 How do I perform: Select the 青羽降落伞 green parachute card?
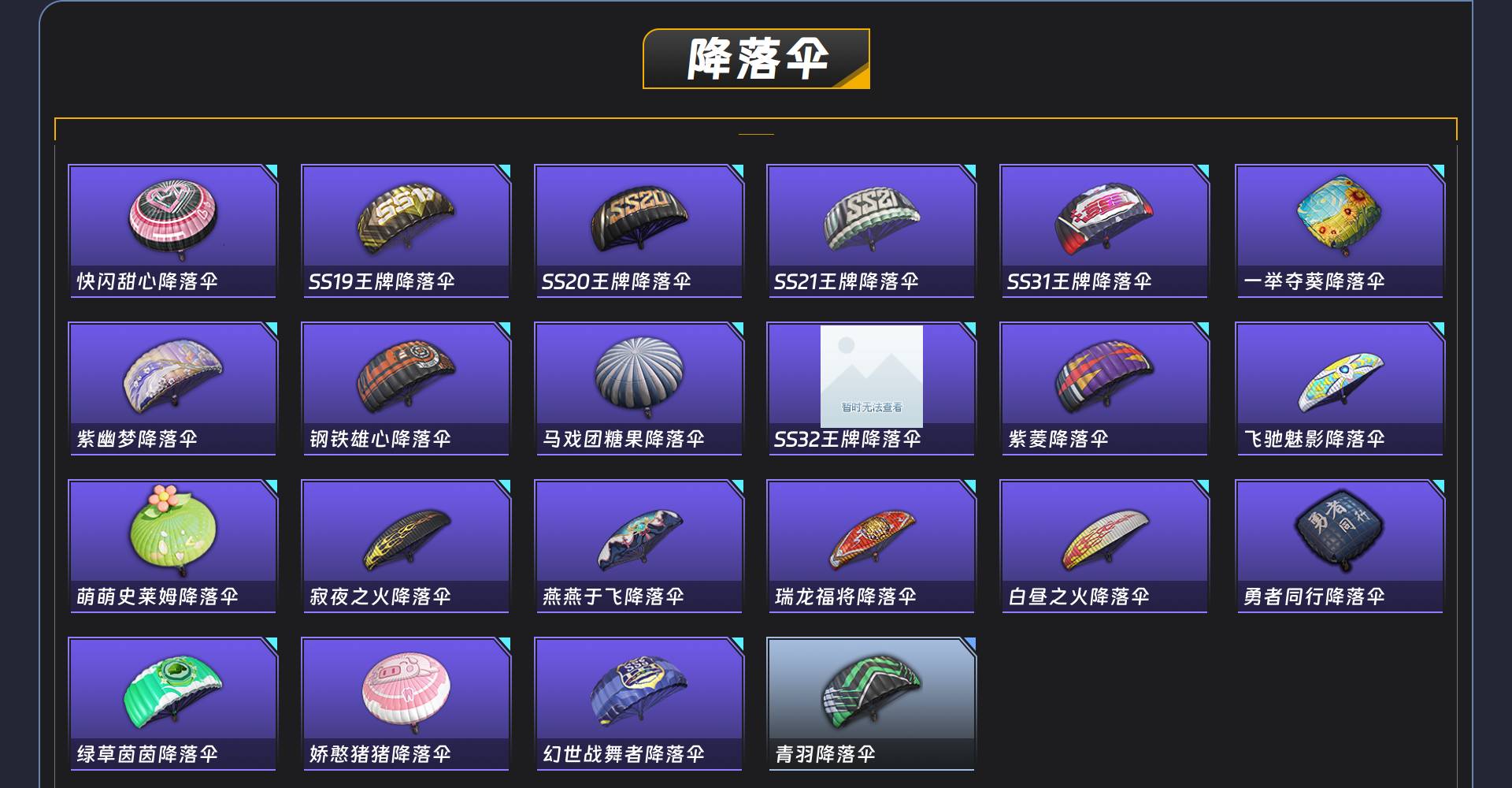pyautogui.click(x=872, y=704)
